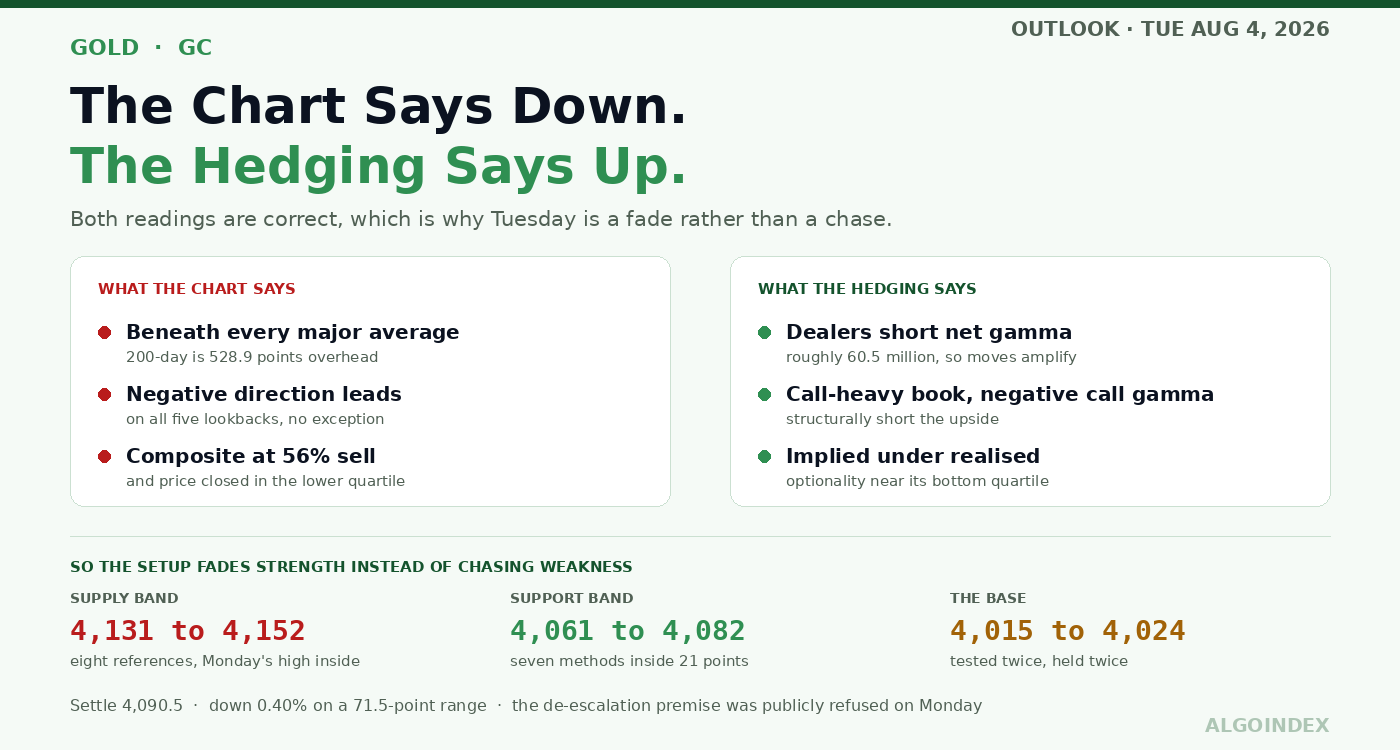Click red bullet beside Negative direction leads

tap(104, 395)
